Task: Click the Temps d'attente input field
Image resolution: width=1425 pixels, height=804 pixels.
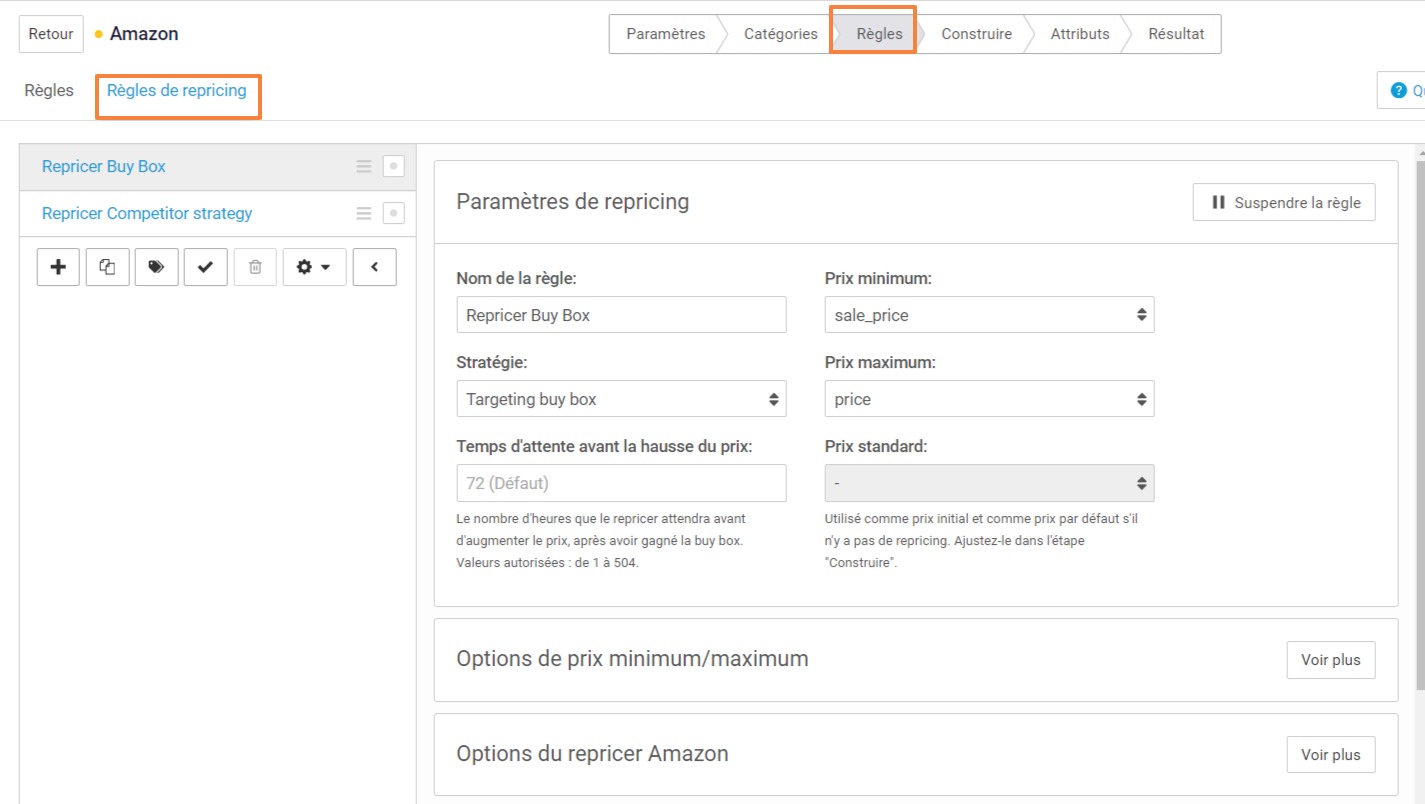Action: [621, 483]
